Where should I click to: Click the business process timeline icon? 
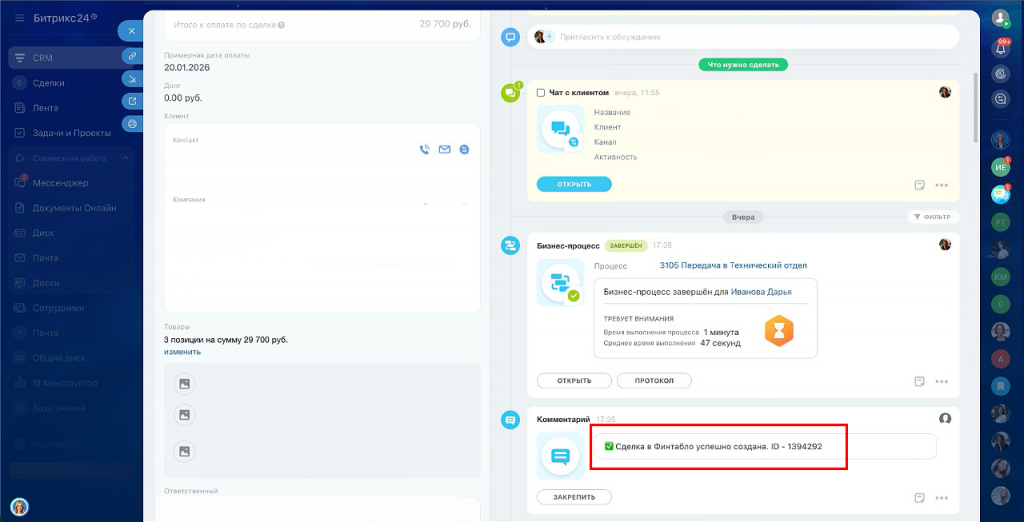509,245
